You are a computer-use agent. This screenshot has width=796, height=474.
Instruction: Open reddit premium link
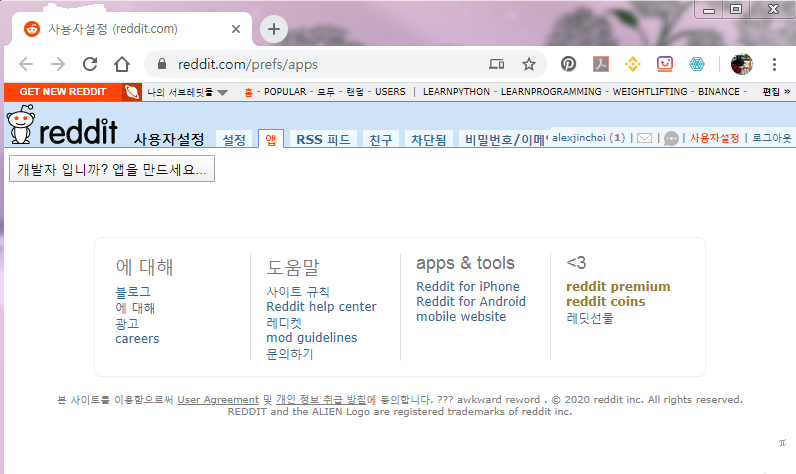coord(618,287)
